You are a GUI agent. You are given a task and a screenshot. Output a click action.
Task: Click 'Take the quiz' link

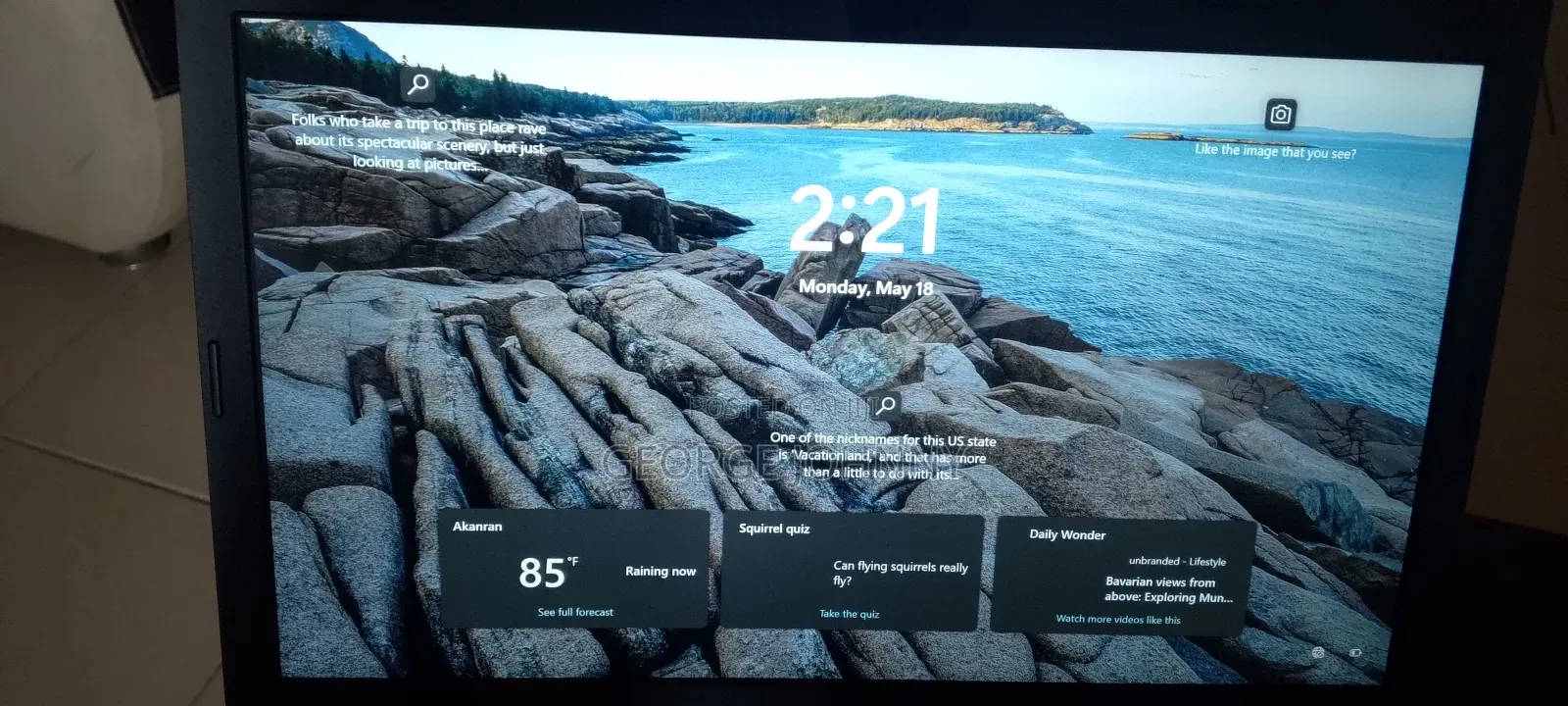click(849, 614)
